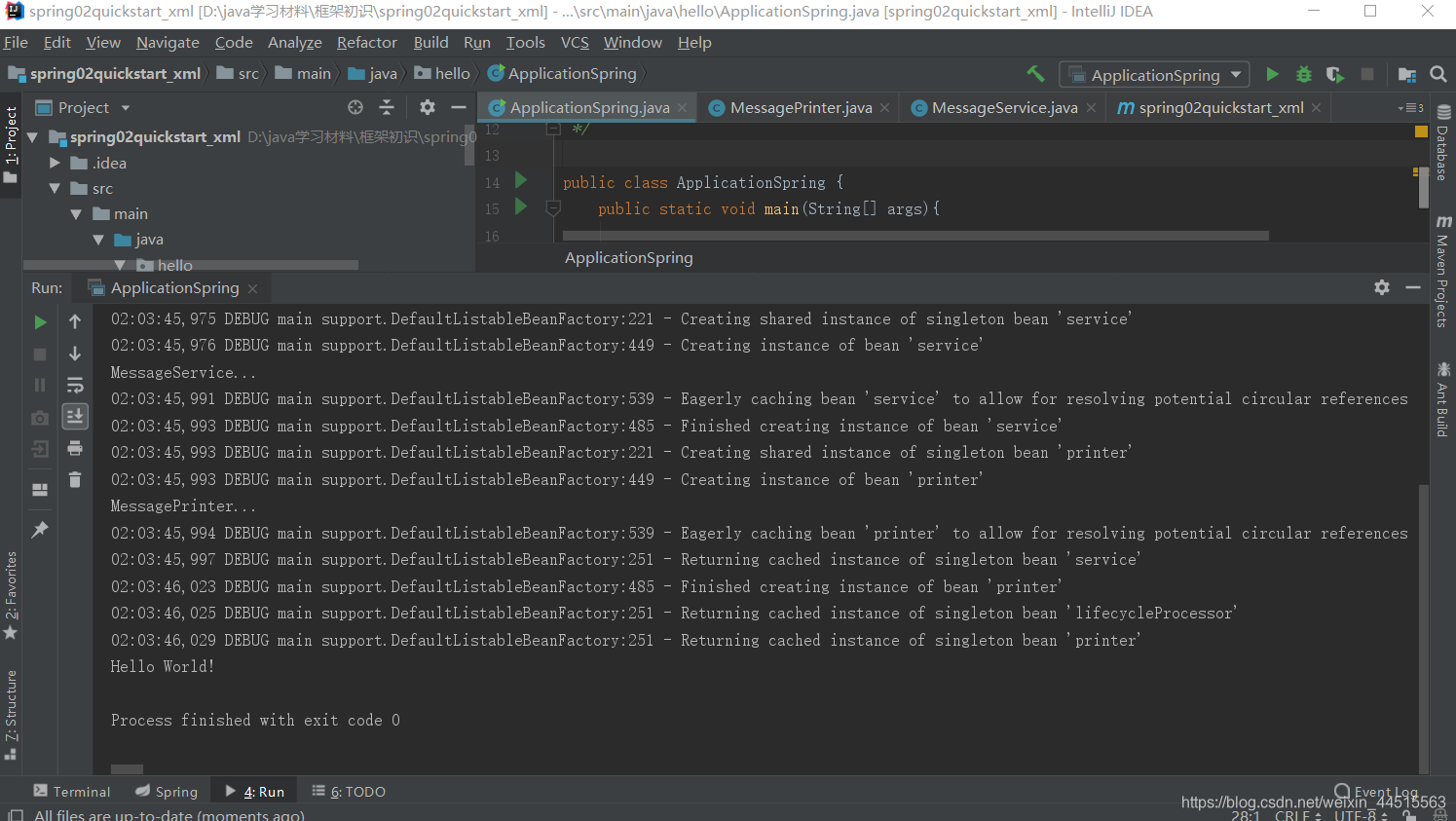This screenshot has width=1456, height=821.
Task: Click the camera dump threads icon
Action: pyautogui.click(x=40, y=418)
